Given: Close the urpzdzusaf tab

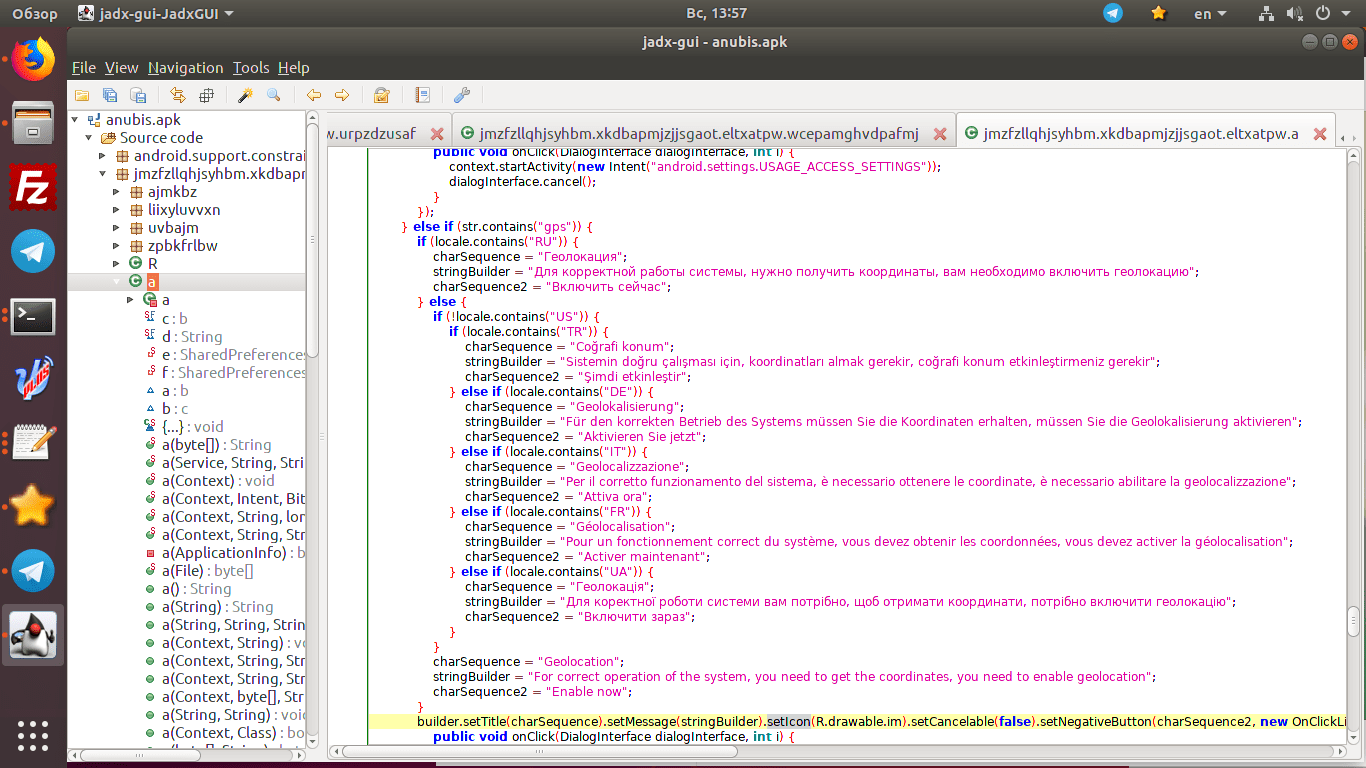Looking at the screenshot, I should 436,134.
